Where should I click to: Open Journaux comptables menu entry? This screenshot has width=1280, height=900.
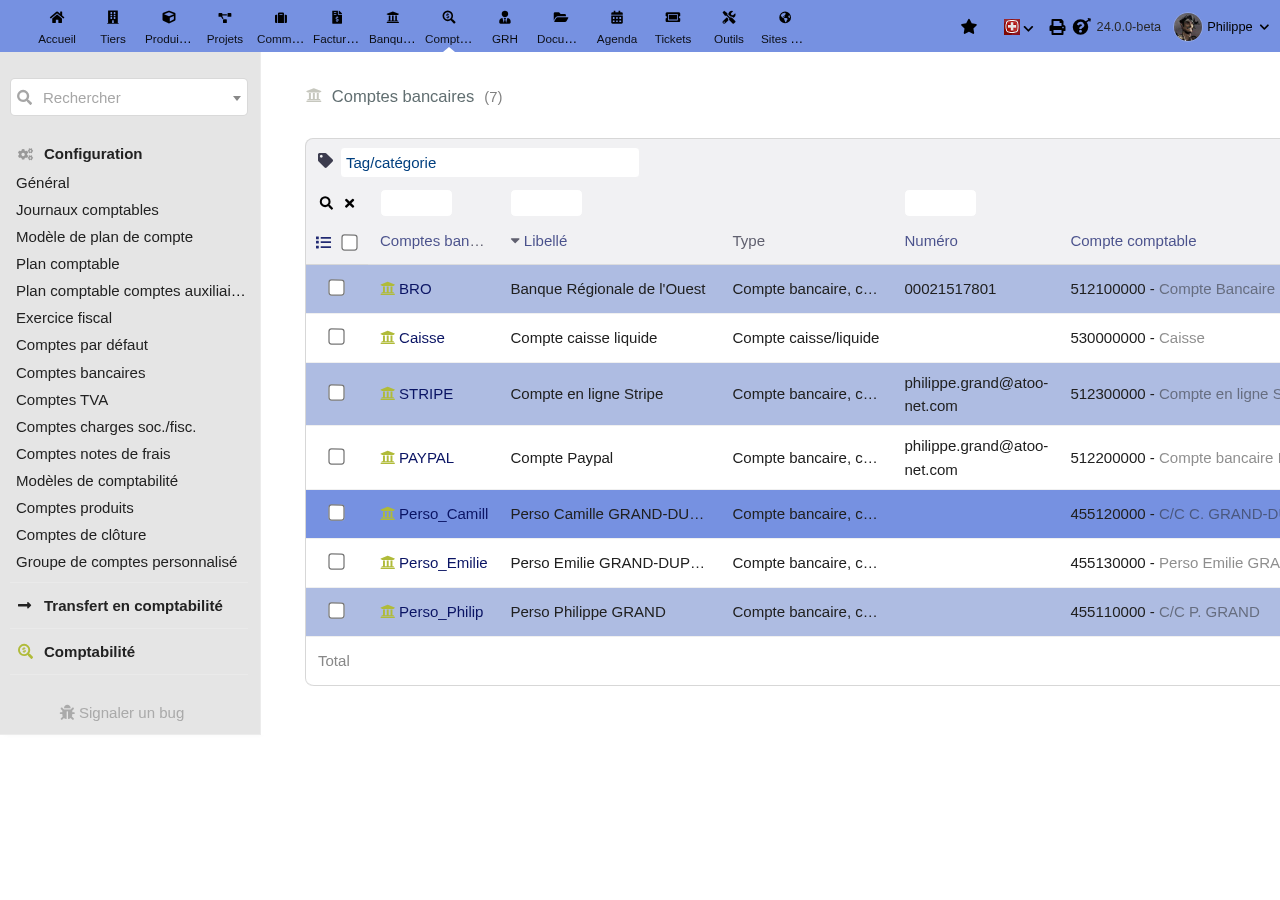pos(87,210)
